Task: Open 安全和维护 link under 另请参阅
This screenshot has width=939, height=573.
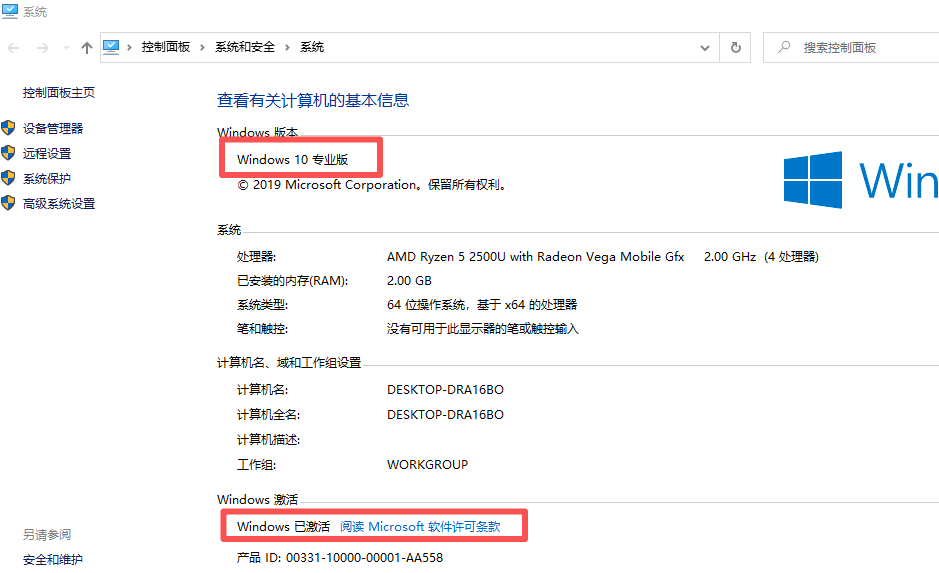Action: 53,559
